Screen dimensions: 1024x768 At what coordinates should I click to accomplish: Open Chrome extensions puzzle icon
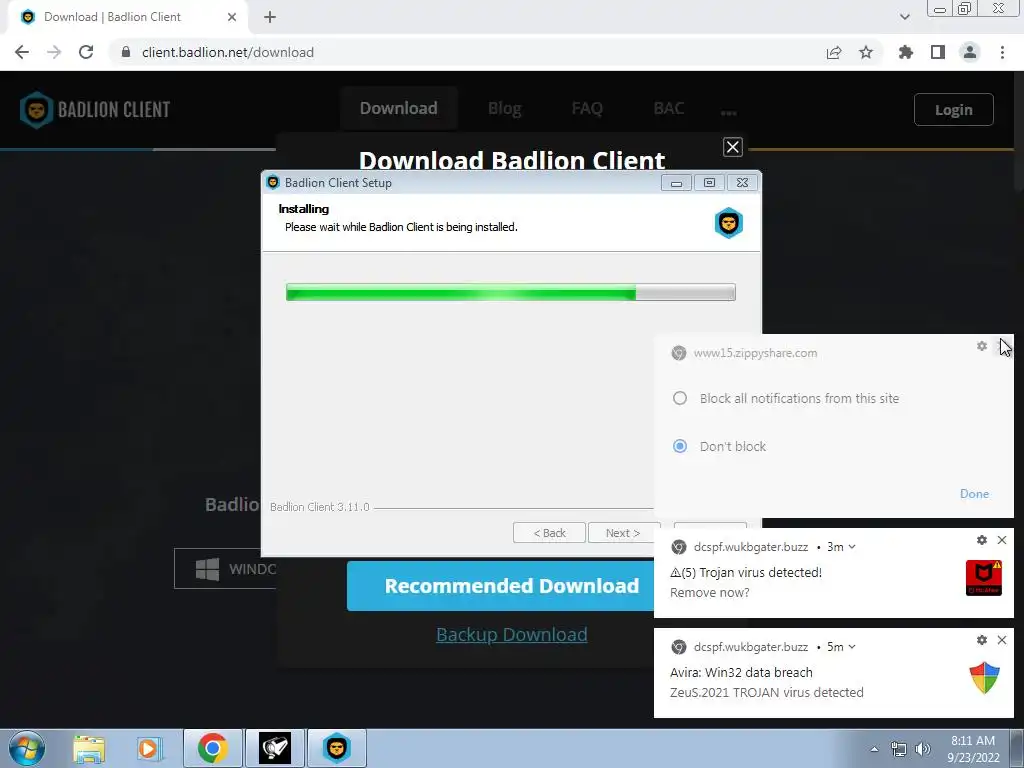(906, 52)
